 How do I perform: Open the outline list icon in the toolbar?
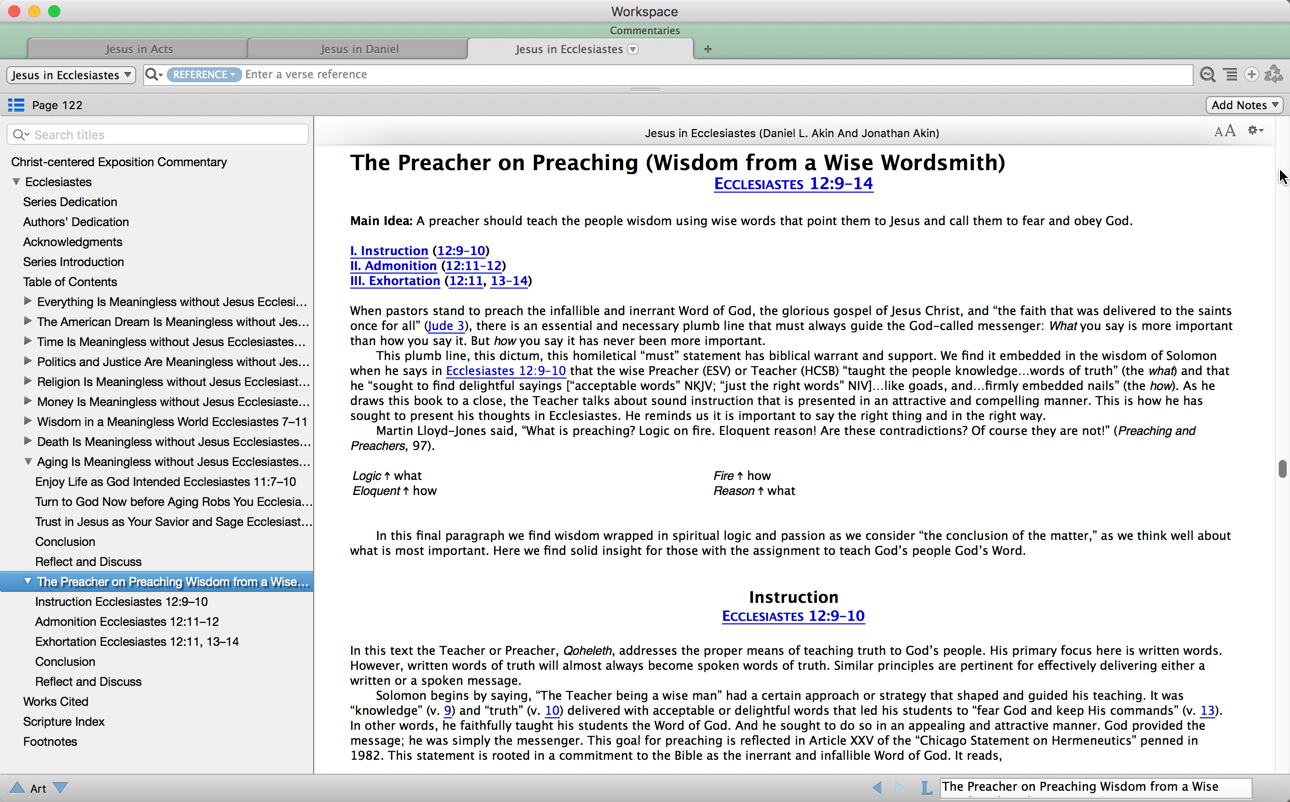click(1230, 75)
